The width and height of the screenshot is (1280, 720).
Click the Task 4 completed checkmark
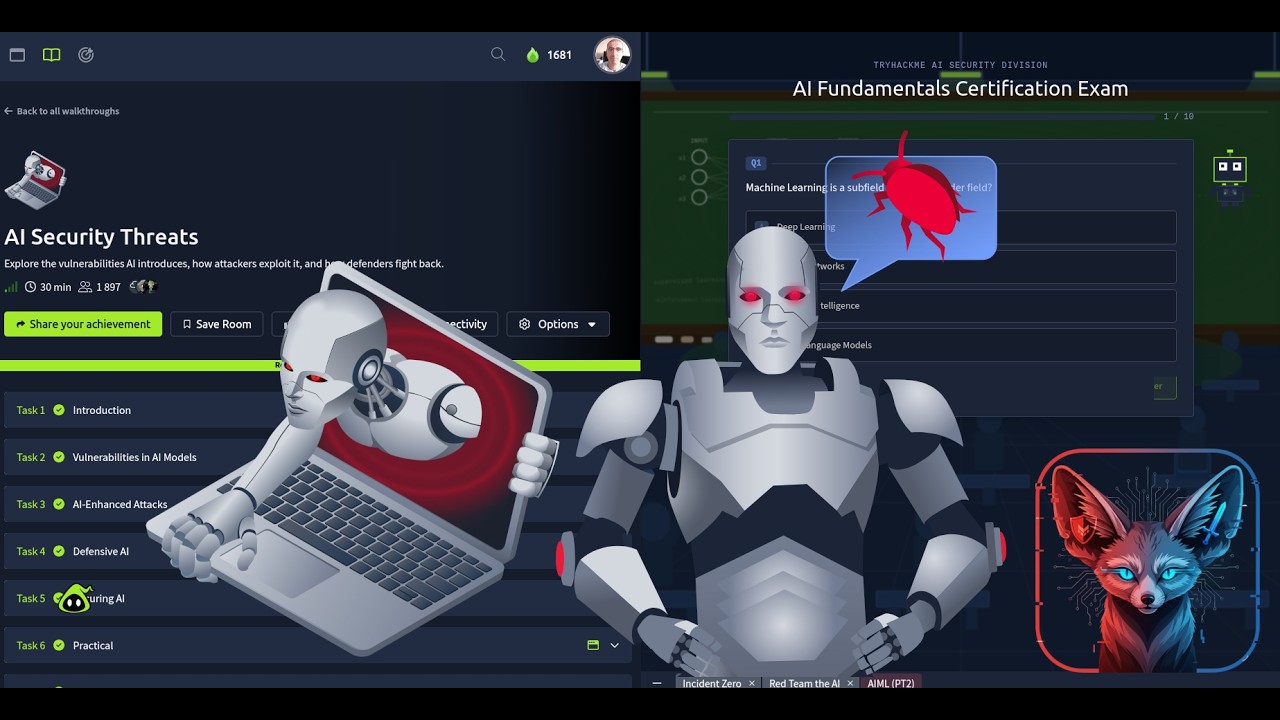click(x=59, y=551)
